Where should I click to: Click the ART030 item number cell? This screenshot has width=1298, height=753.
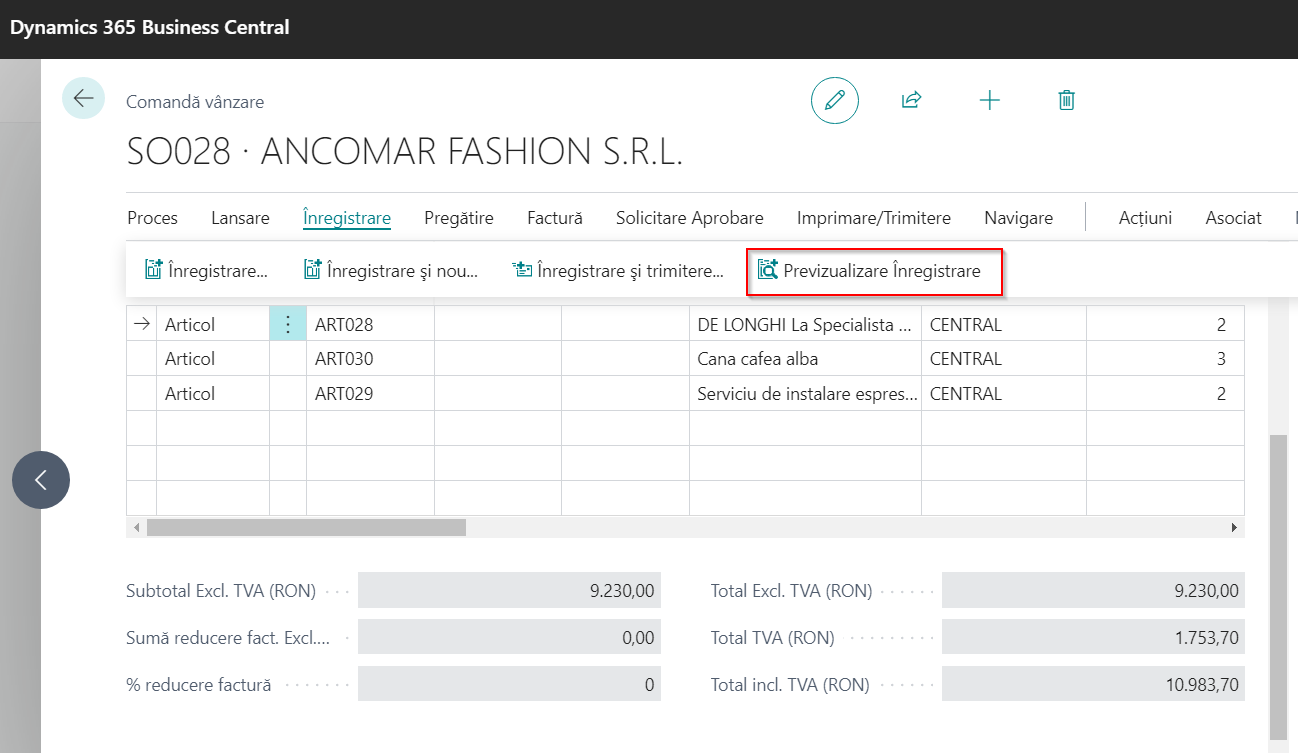tap(369, 359)
